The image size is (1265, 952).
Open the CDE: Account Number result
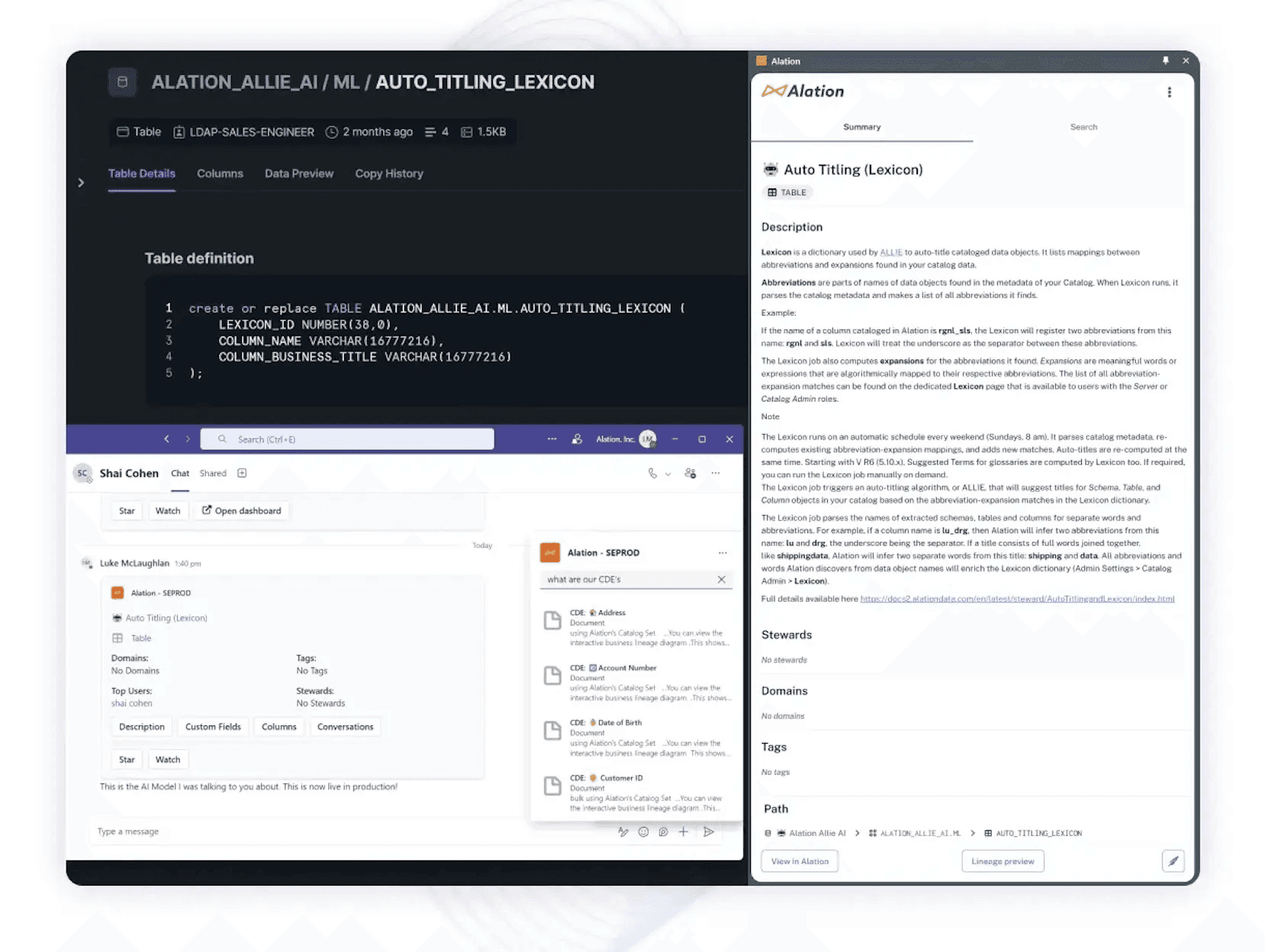click(636, 683)
